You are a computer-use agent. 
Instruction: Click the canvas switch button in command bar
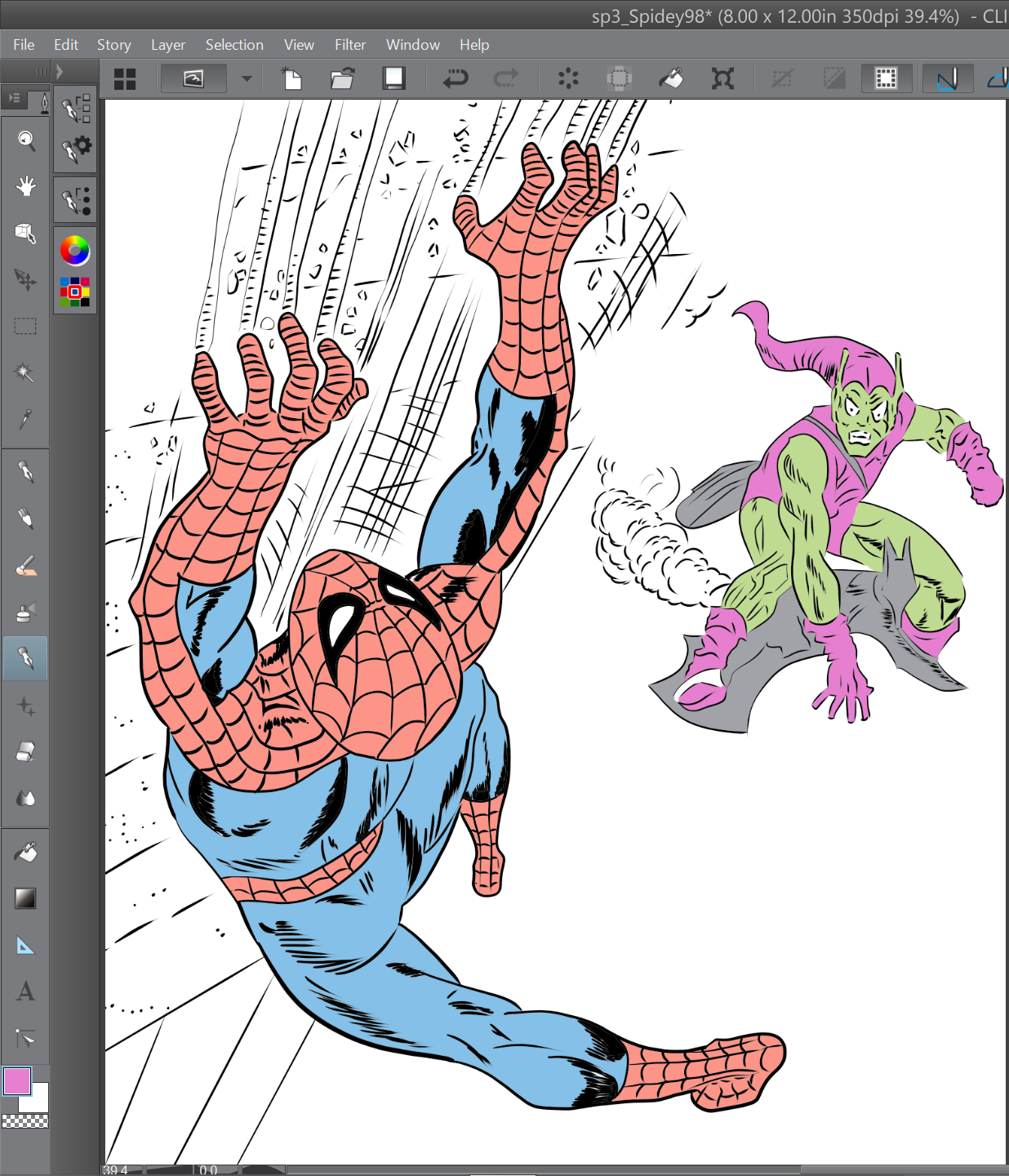[193, 78]
